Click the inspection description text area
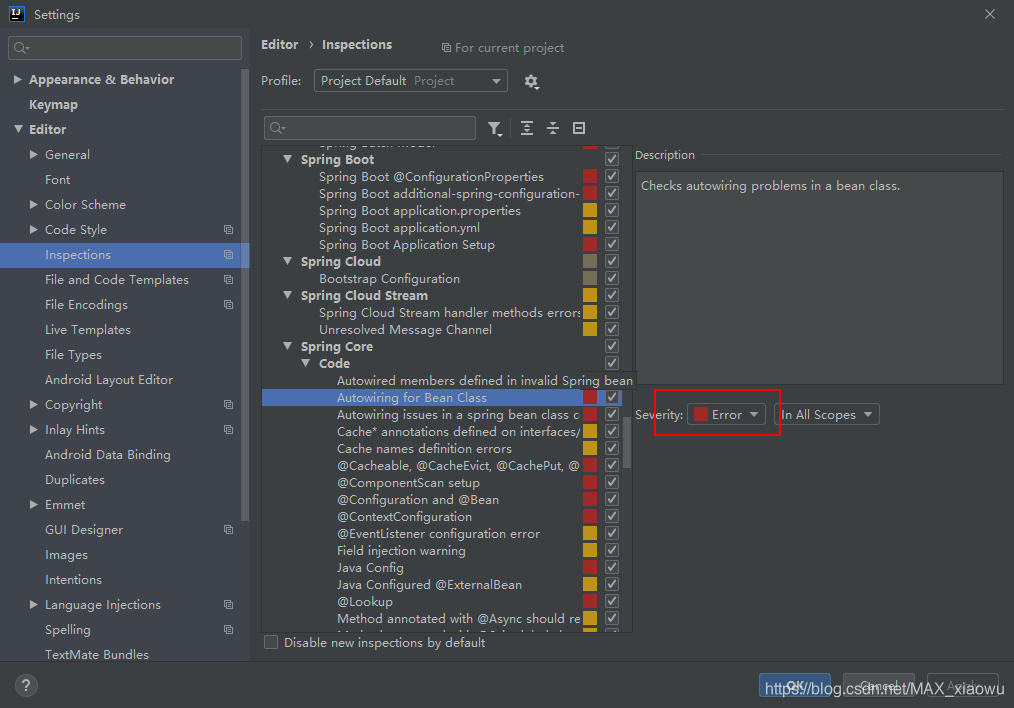Image resolution: width=1014 pixels, height=708 pixels. (819, 278)
